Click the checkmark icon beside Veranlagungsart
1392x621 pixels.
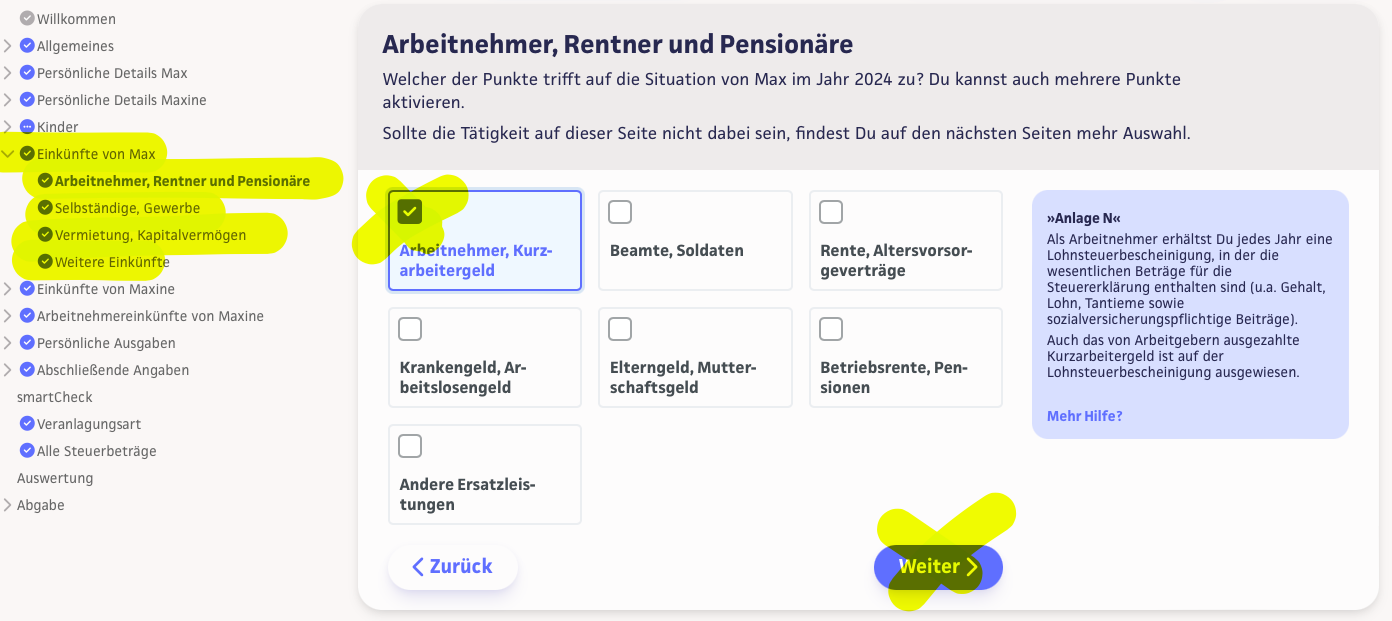click(x=27, y=424)
